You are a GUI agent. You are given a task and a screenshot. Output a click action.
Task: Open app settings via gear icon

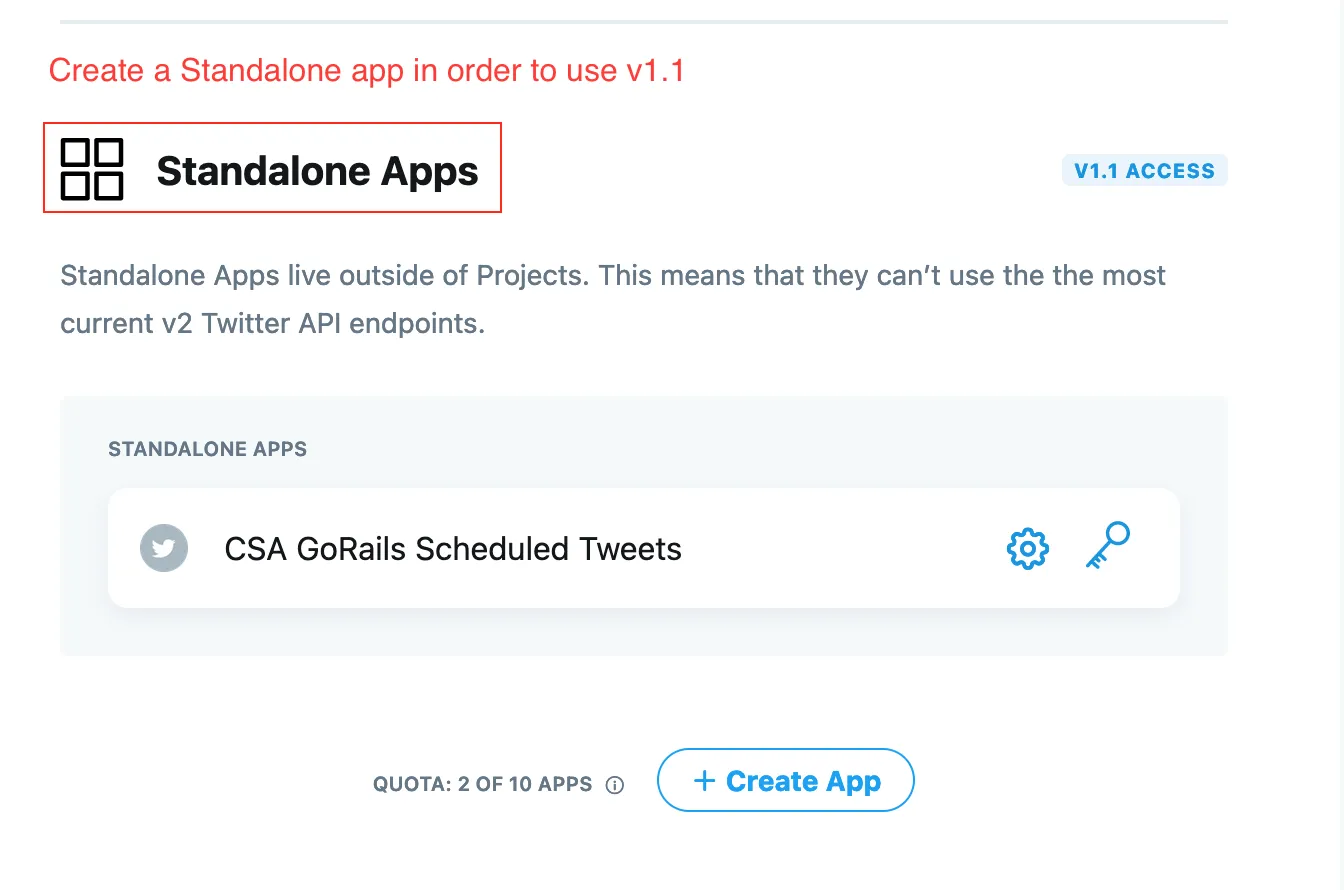(x=1027, y=549)
